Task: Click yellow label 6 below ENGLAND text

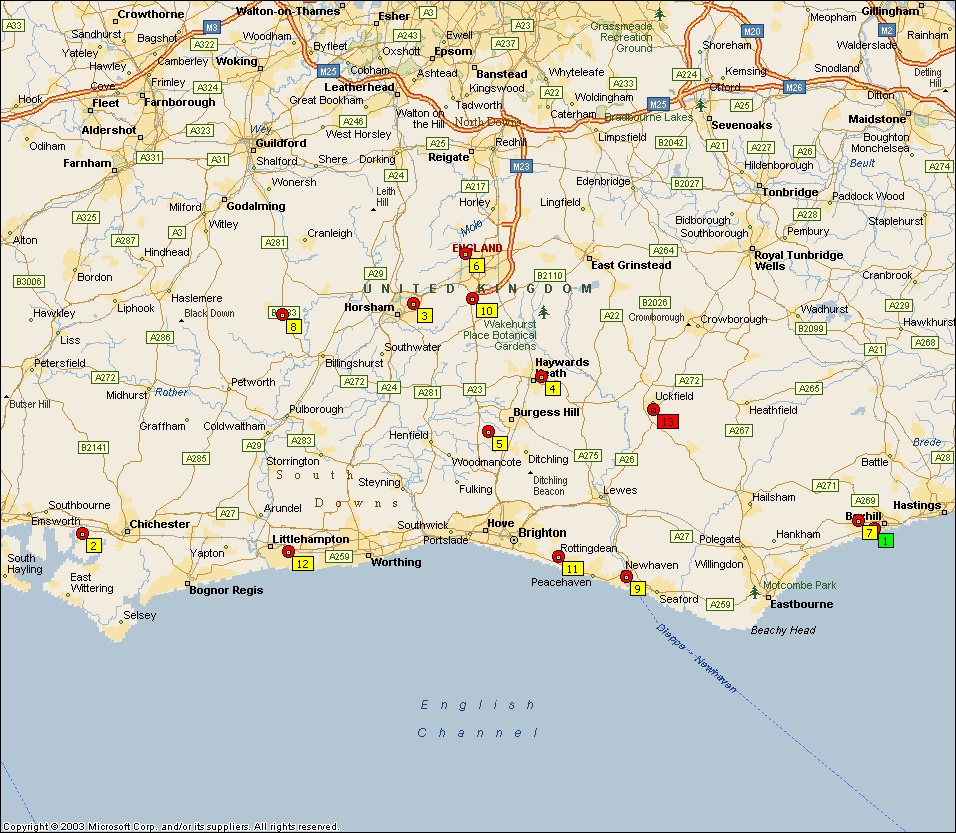Action: tap(477, 266)
